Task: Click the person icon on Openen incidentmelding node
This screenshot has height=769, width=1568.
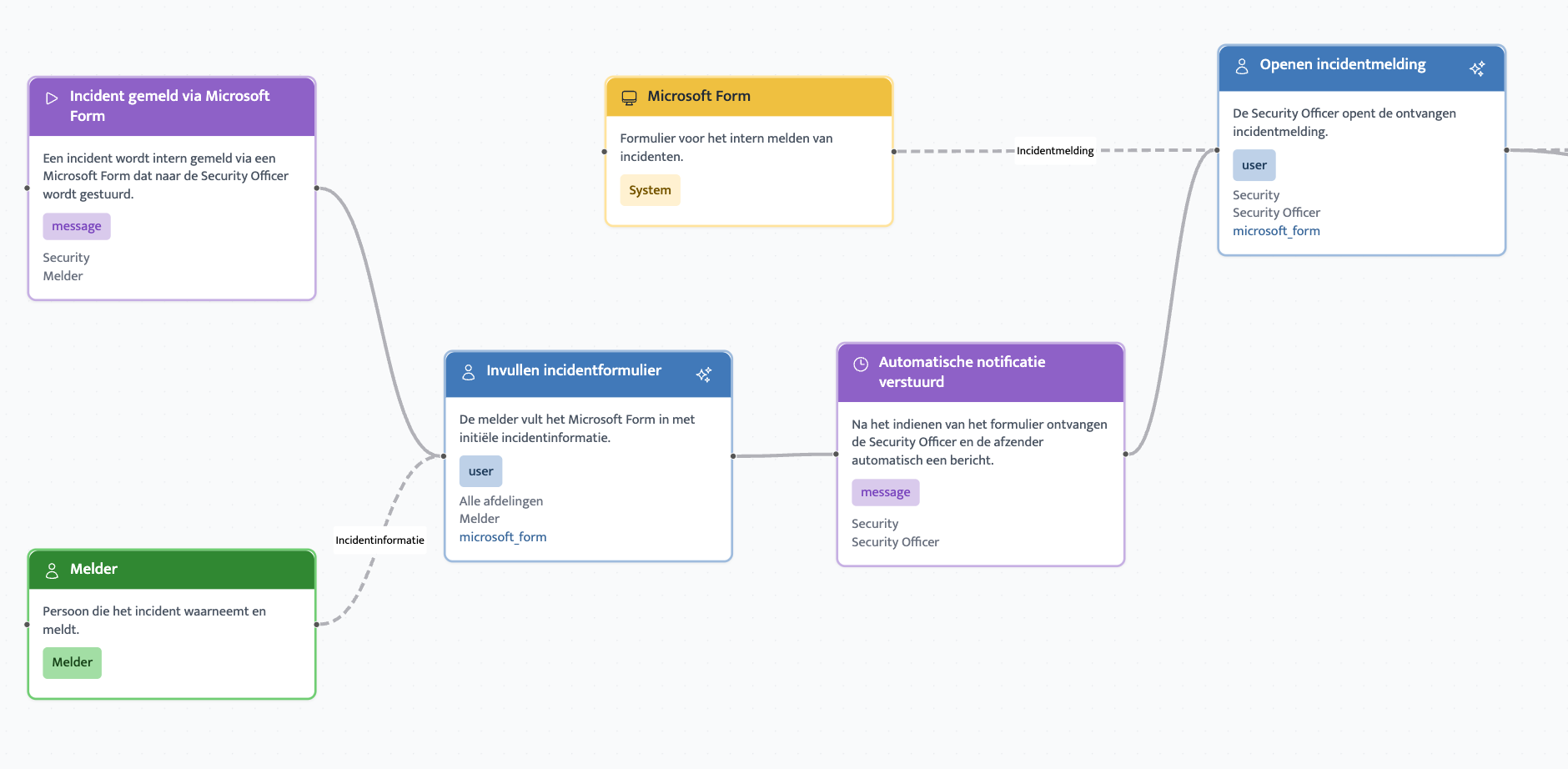Action: click(1241, 67)
